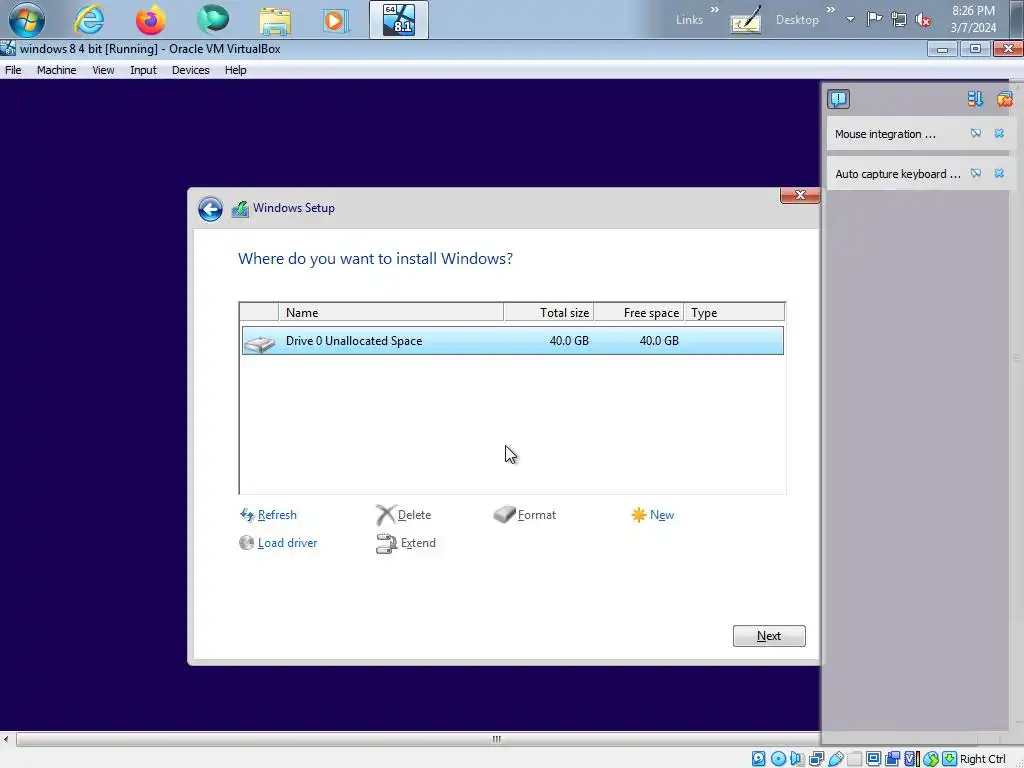Click the Right Ctrl host key label
Image resolution: width=1024 pixels, height=768 pixels.
983,759
